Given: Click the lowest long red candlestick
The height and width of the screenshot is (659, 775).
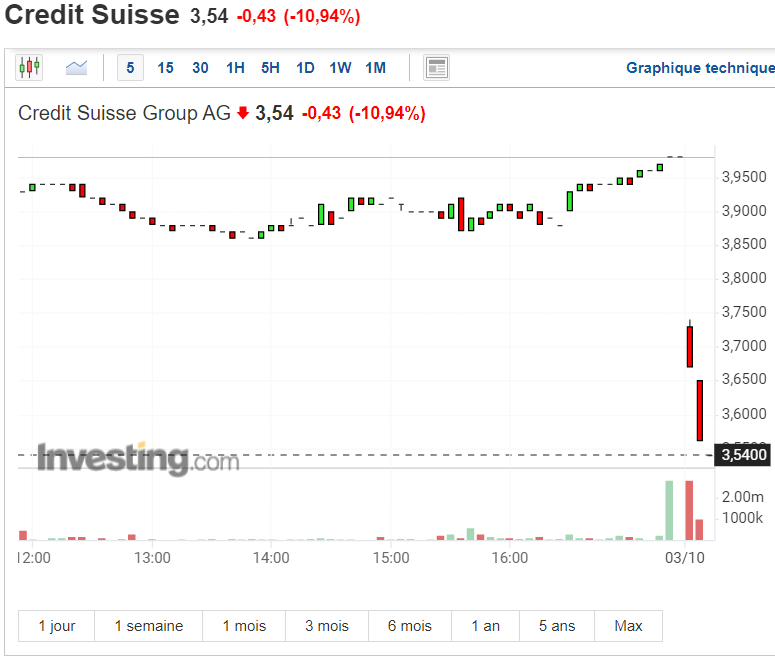Looking at the screenshot, I should pos(700,410).
